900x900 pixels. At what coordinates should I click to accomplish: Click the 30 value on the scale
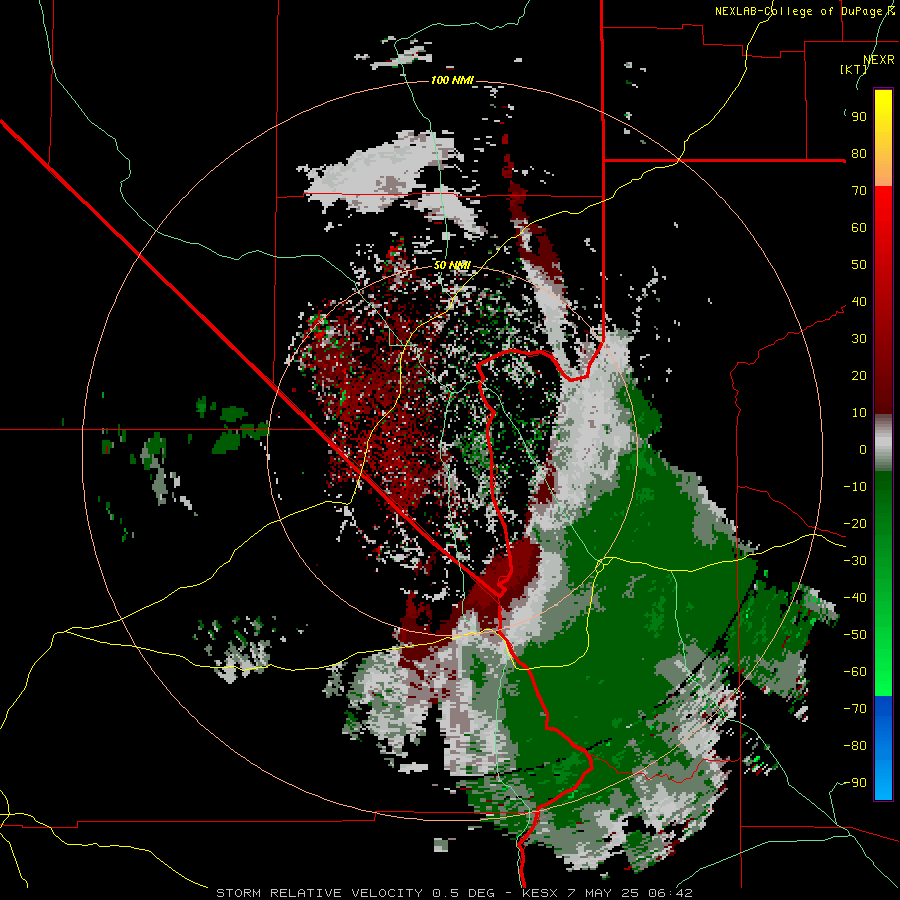click(859, 339)
